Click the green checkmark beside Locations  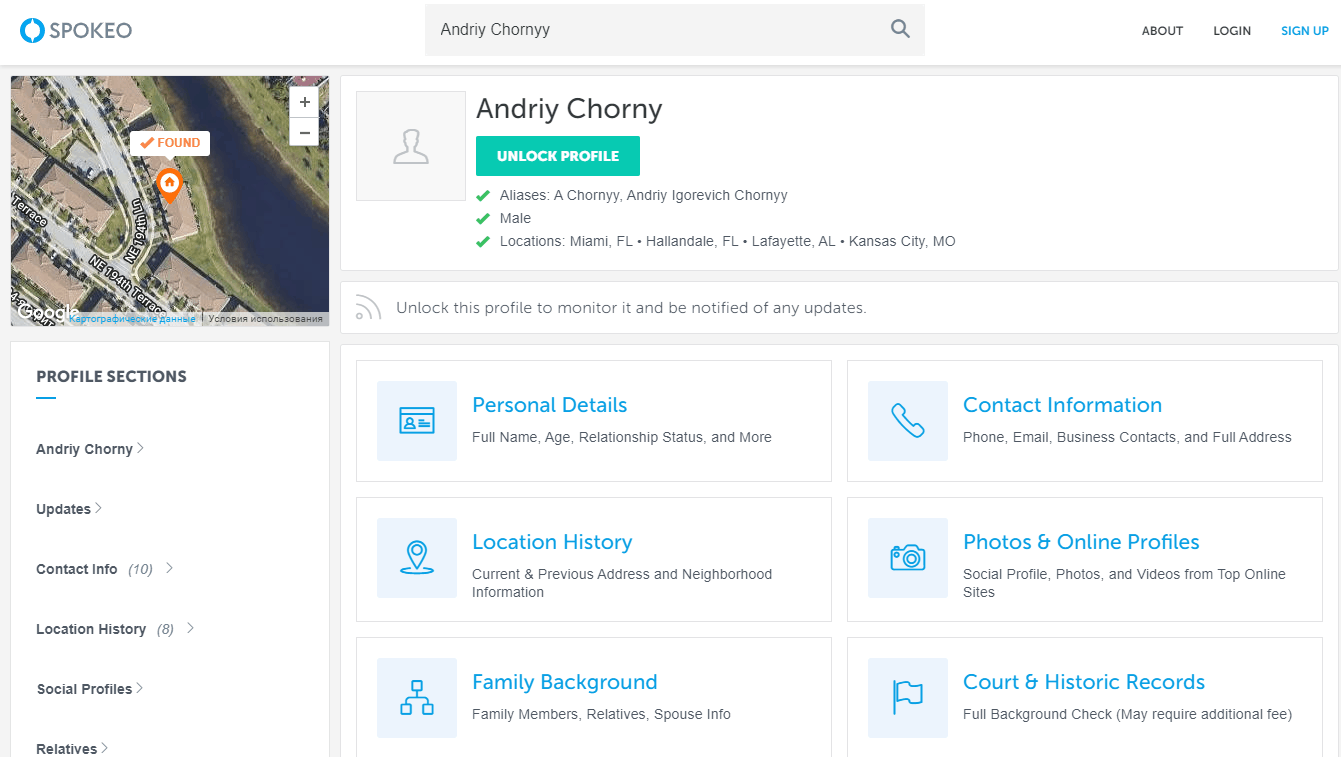click(483, 241)
